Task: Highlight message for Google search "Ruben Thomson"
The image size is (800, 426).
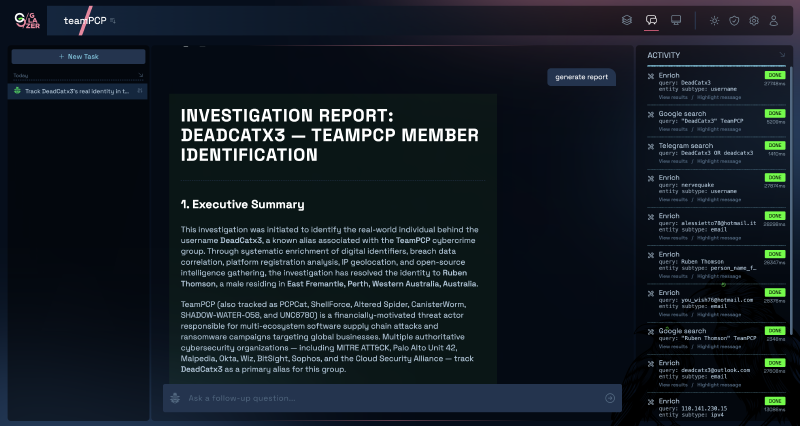Action: [719, 346]
